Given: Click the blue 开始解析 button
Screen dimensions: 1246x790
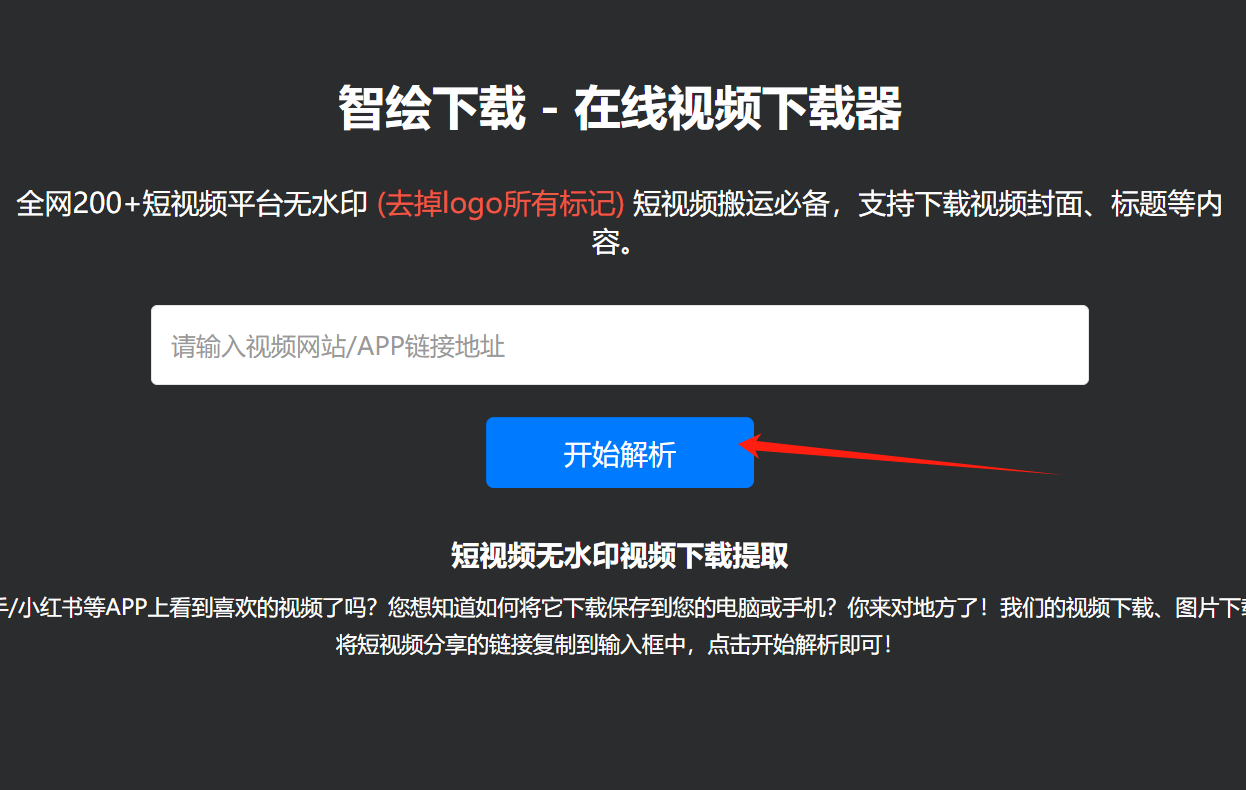Looking at the screenshot, I should (620, 453).
